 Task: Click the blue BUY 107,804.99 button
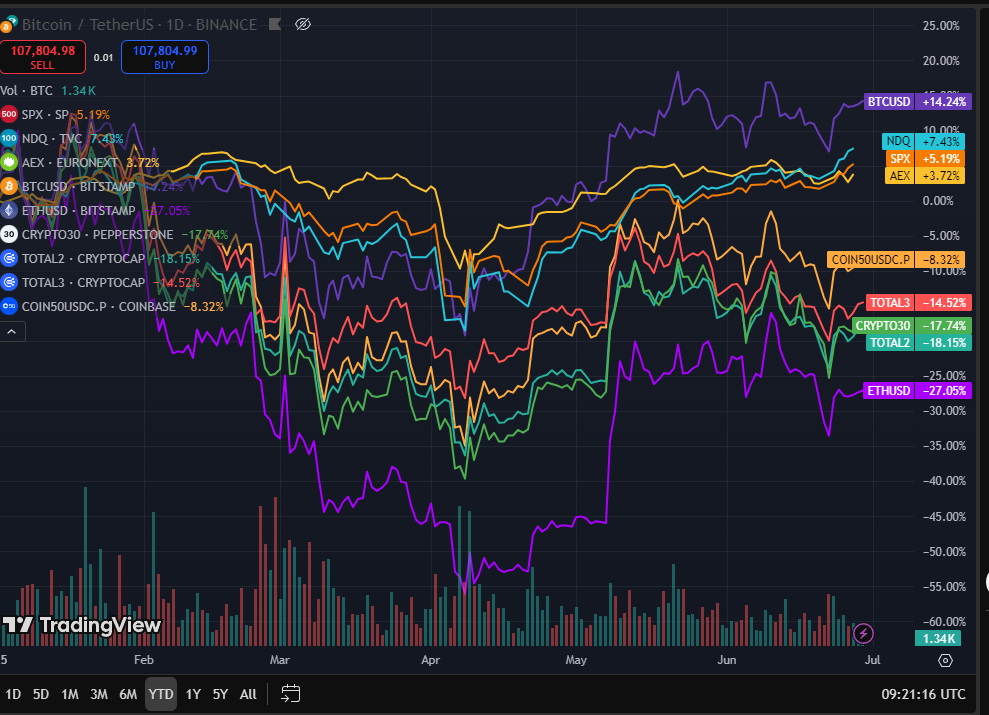click(x=165, y=57)
